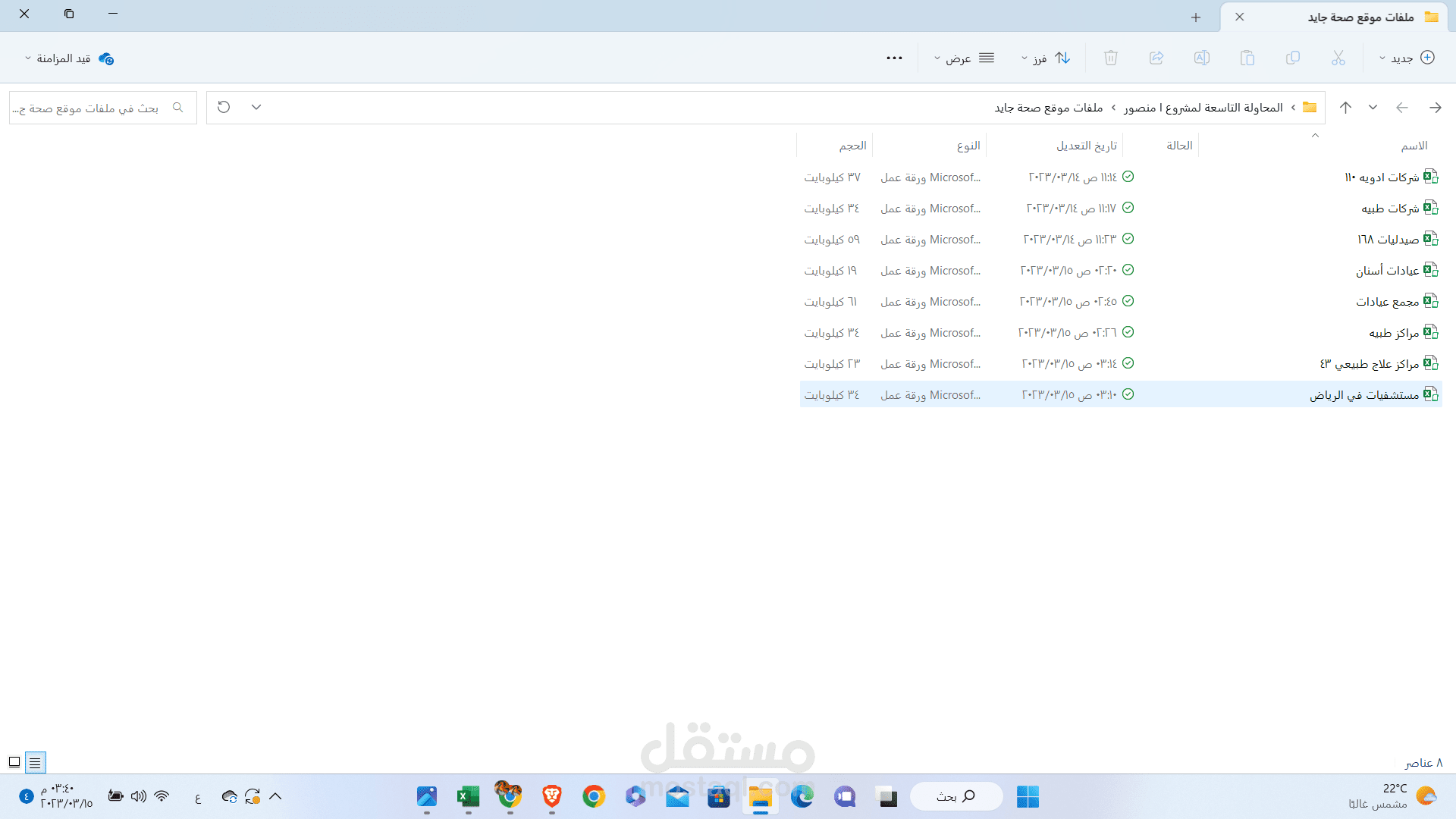Select the صيدليات ١٦٨ Excel file
This screenshot has height=819, width=1456.
point(1387,239)
